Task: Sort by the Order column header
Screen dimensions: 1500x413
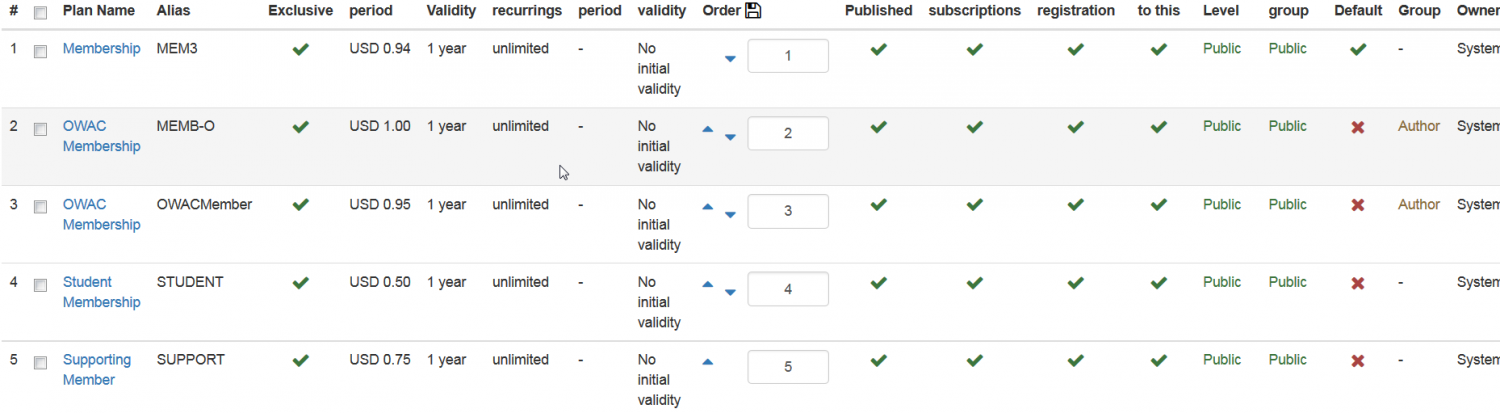Action: tap(722, 11)
